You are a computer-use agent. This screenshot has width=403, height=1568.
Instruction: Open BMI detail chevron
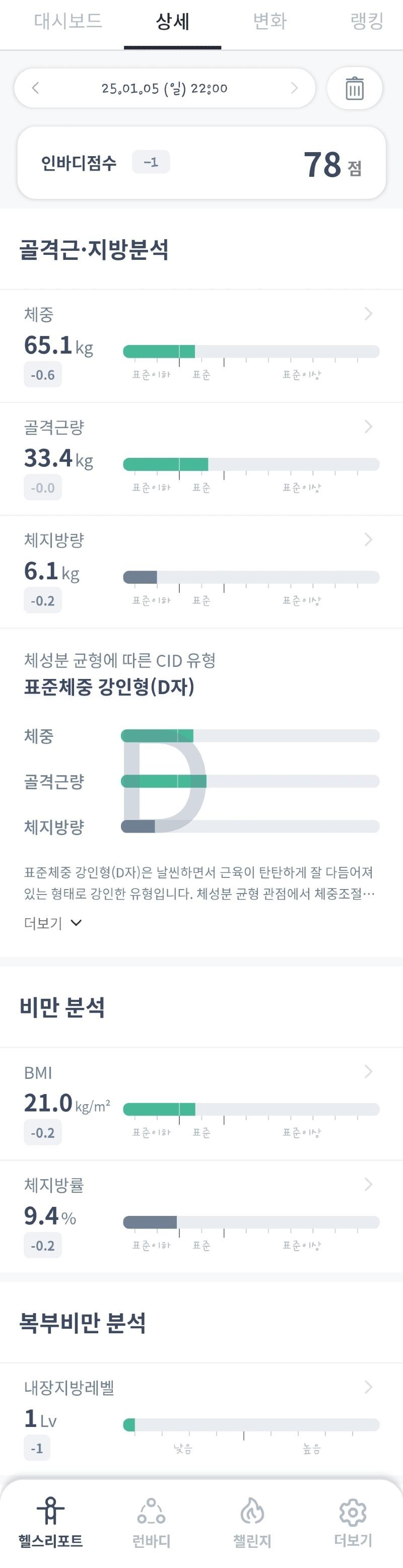point(368,1071)
